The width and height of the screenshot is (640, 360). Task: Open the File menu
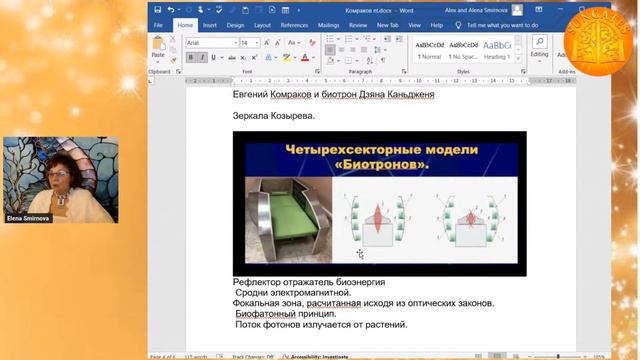(158, 25)
